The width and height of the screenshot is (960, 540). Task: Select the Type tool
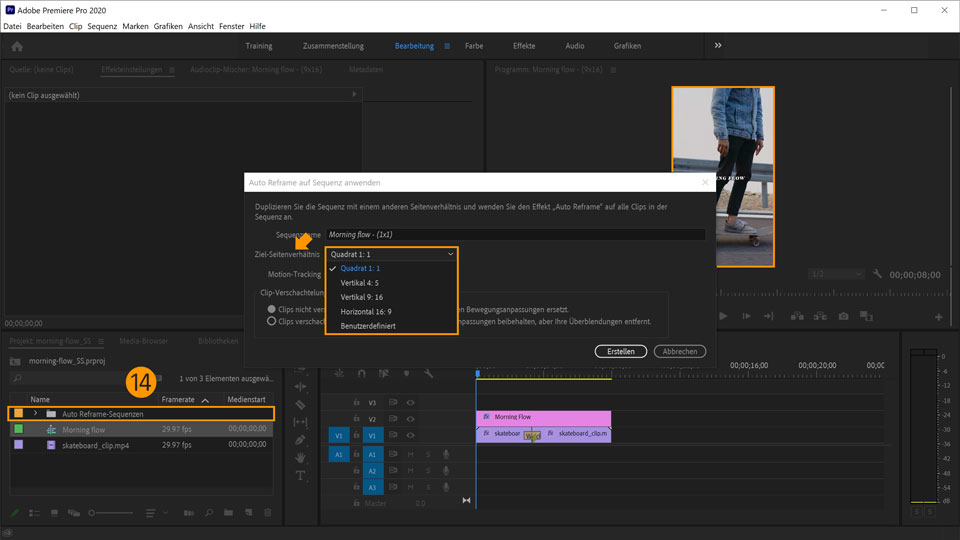300,476
